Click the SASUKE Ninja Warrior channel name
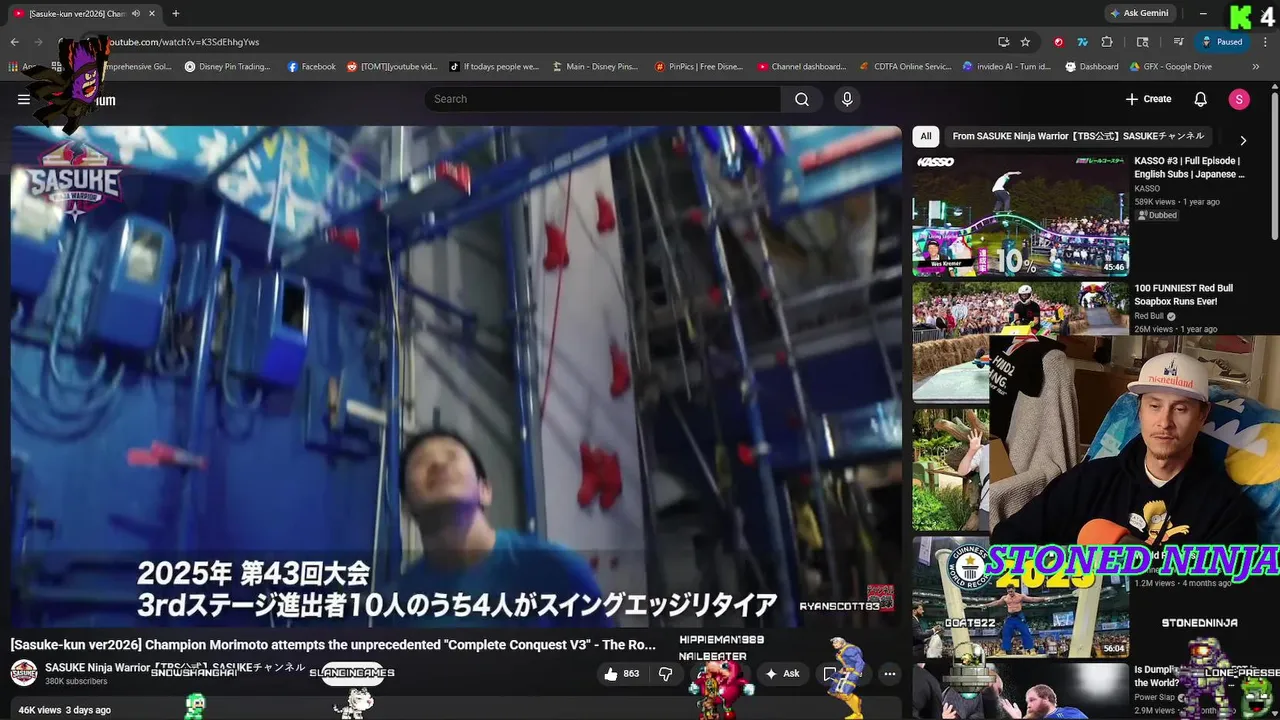 pos(175,667)
